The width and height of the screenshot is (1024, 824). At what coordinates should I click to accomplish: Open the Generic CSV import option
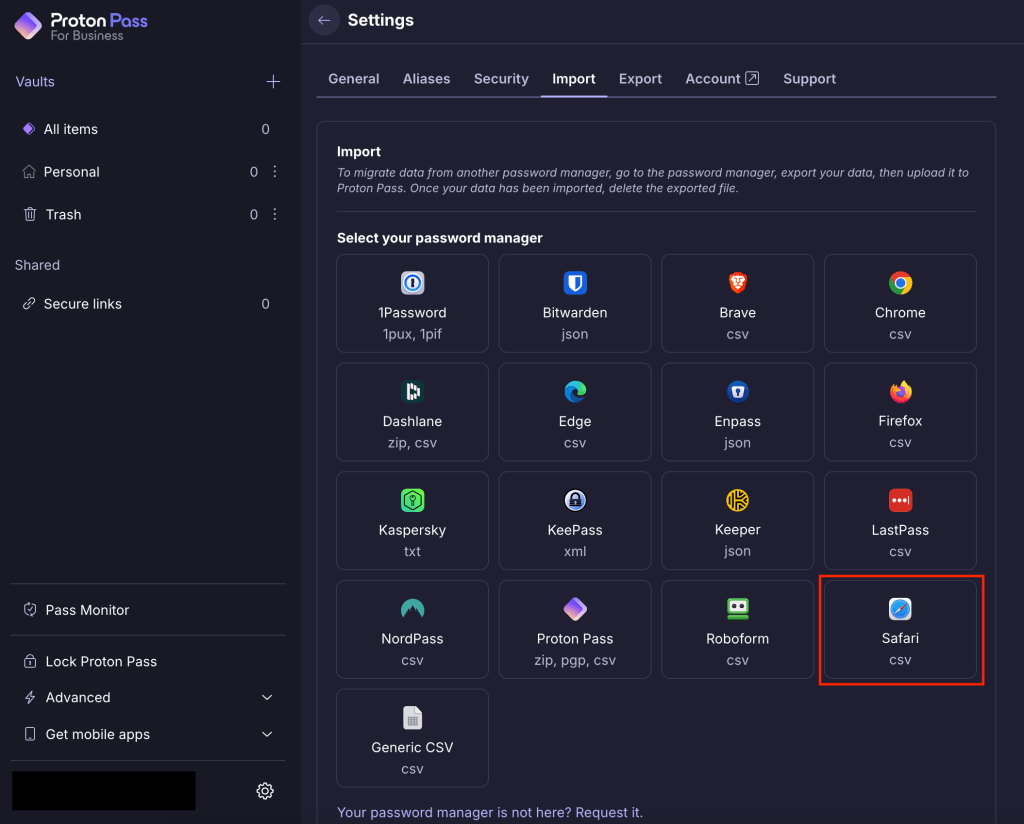412,738
